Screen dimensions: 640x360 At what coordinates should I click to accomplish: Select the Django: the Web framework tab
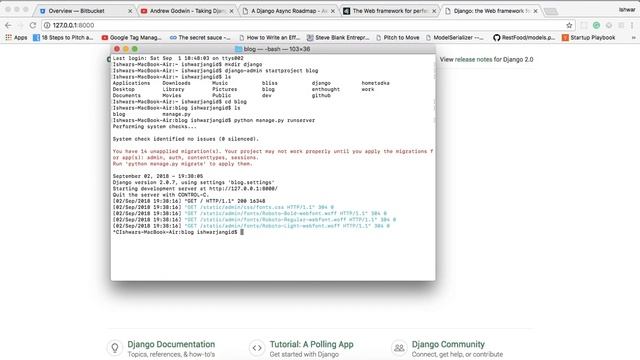pyautogui.click(x=490, y=11)
